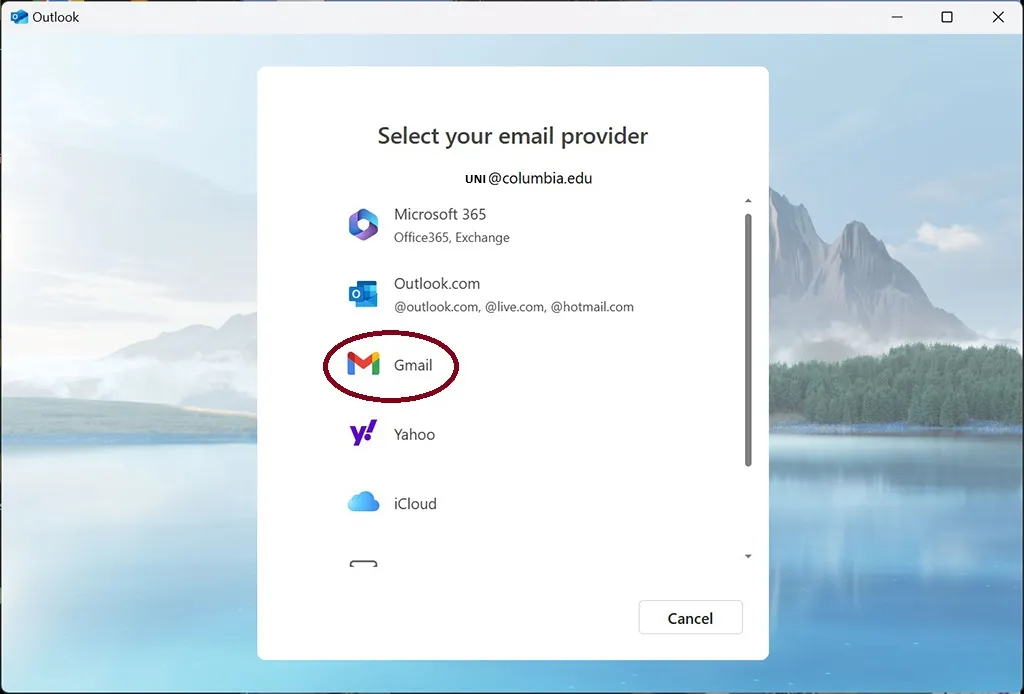Select the iCloud provider label

click(415, 503)
